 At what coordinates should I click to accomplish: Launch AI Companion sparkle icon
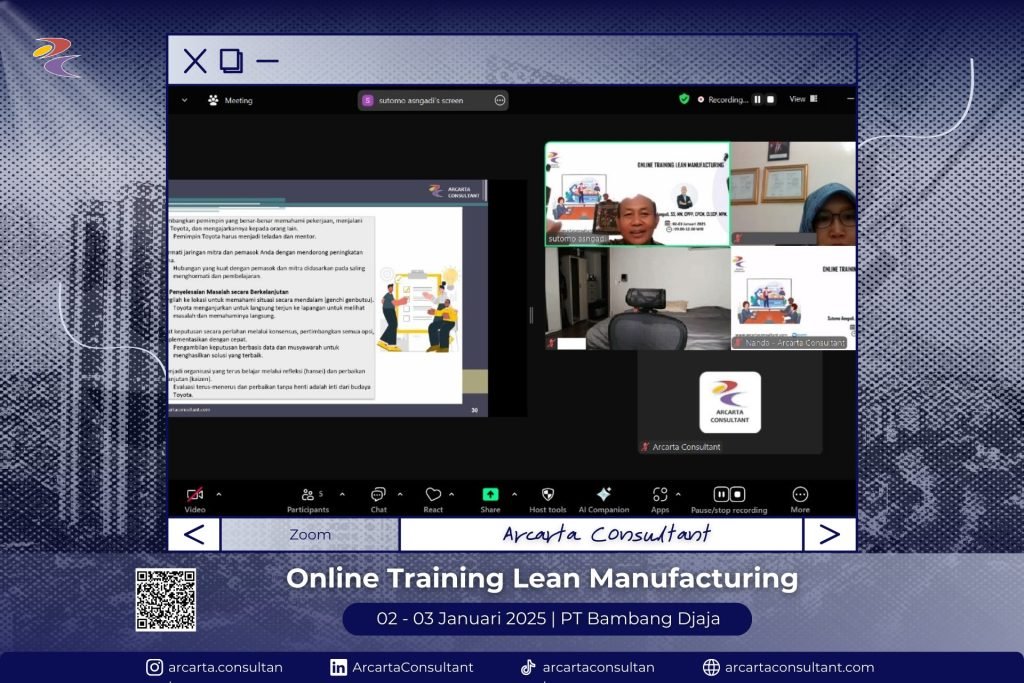[x=603, y=495]
